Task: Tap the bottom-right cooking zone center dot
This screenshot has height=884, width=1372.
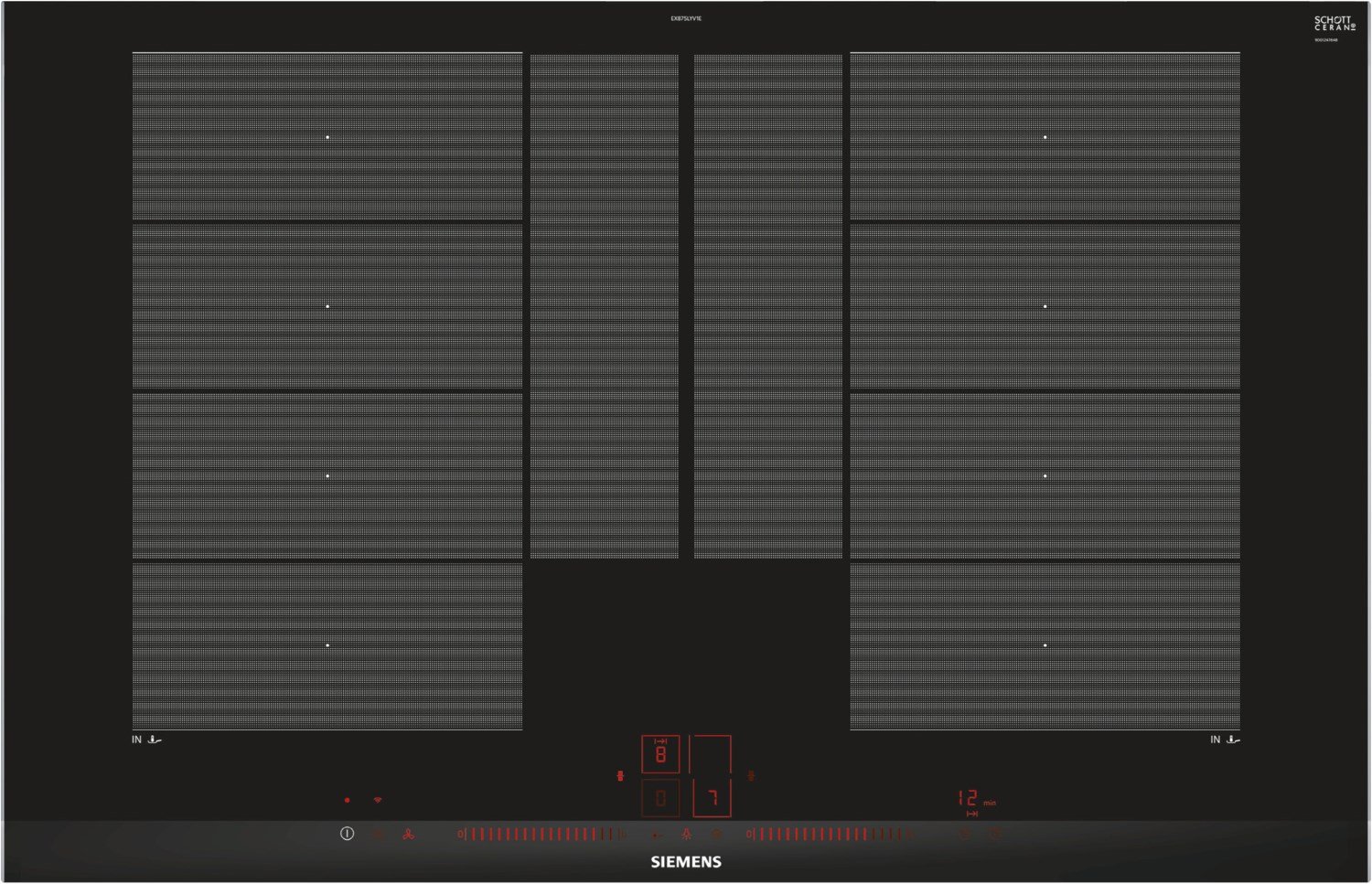Action: pyautogui.click(x=1045, y=645)
